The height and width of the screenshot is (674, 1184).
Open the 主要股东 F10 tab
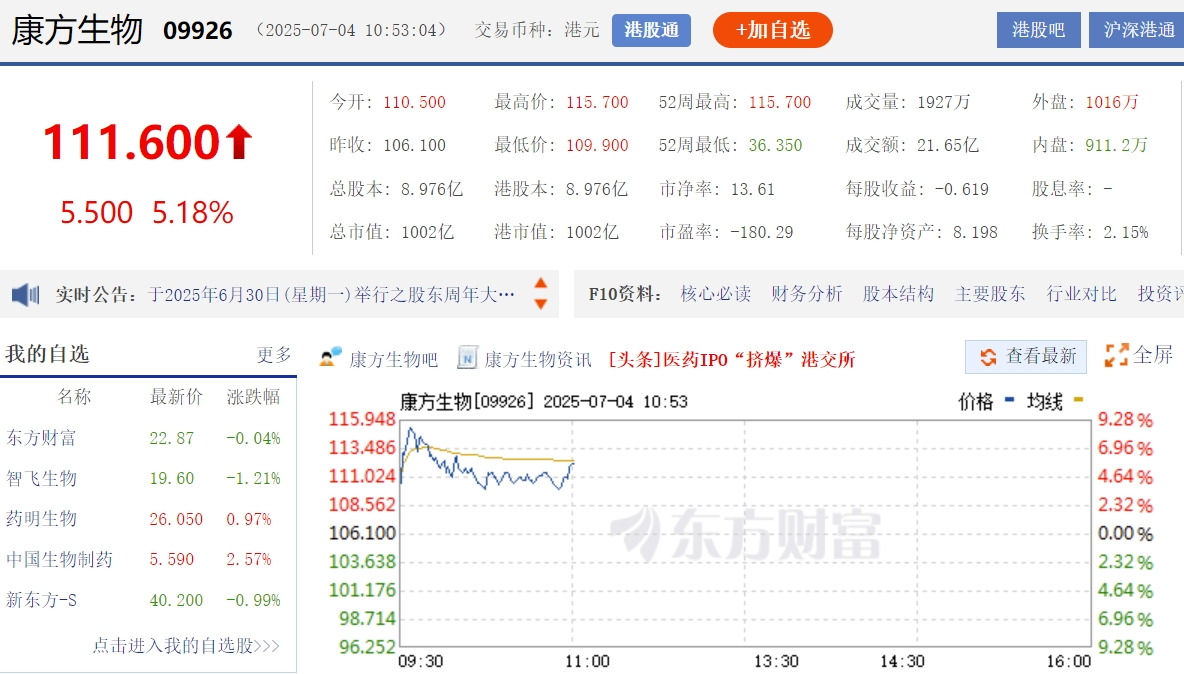(990, 294)
